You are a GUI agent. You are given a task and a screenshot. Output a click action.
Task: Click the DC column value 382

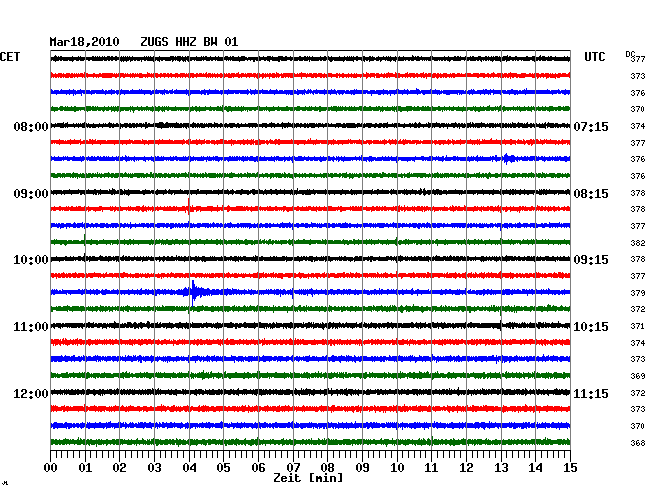(x=638, y=243)
